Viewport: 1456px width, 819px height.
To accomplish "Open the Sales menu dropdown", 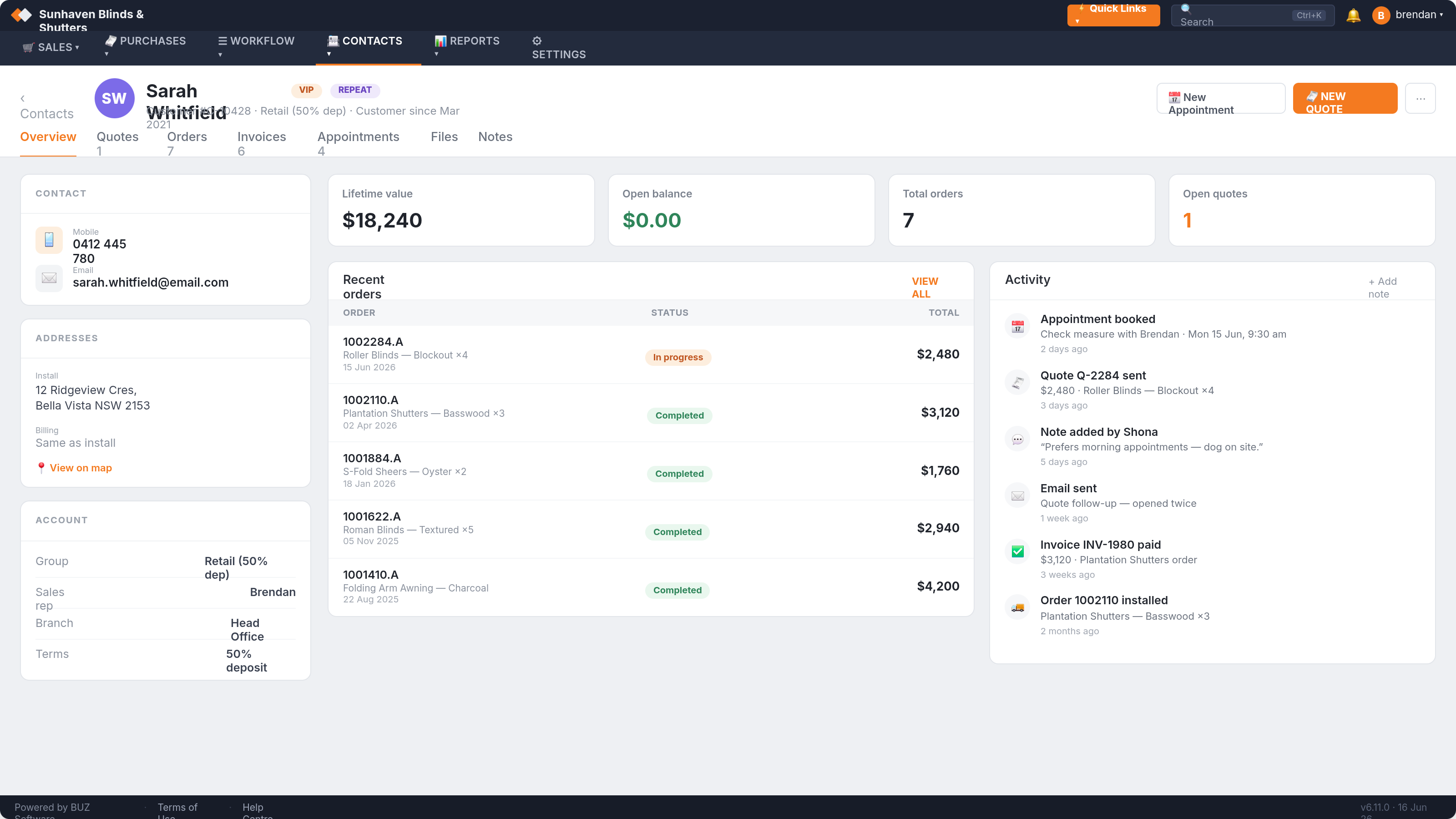I will (51, 47).
